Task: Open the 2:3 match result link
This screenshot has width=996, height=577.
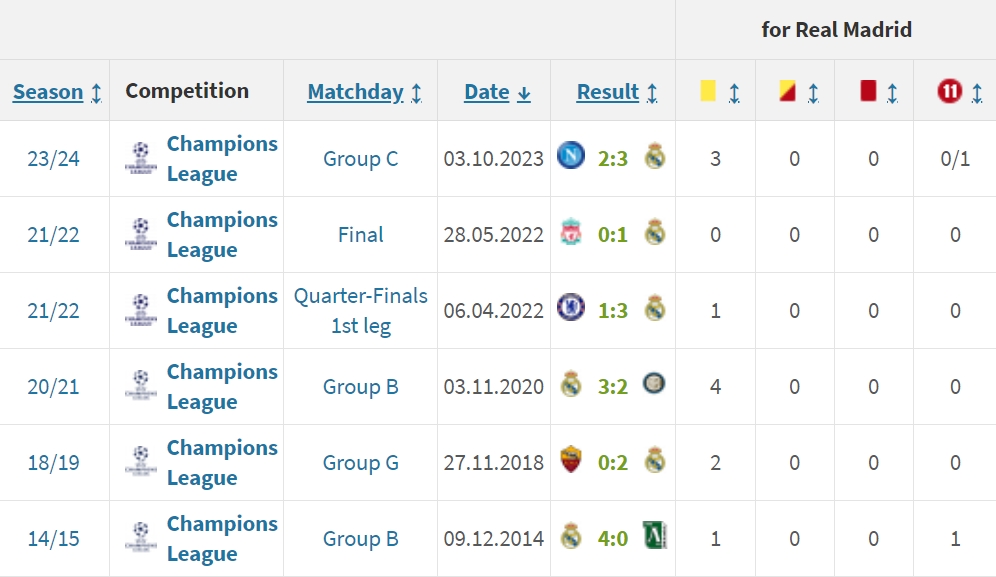Action: pos(612,158)
